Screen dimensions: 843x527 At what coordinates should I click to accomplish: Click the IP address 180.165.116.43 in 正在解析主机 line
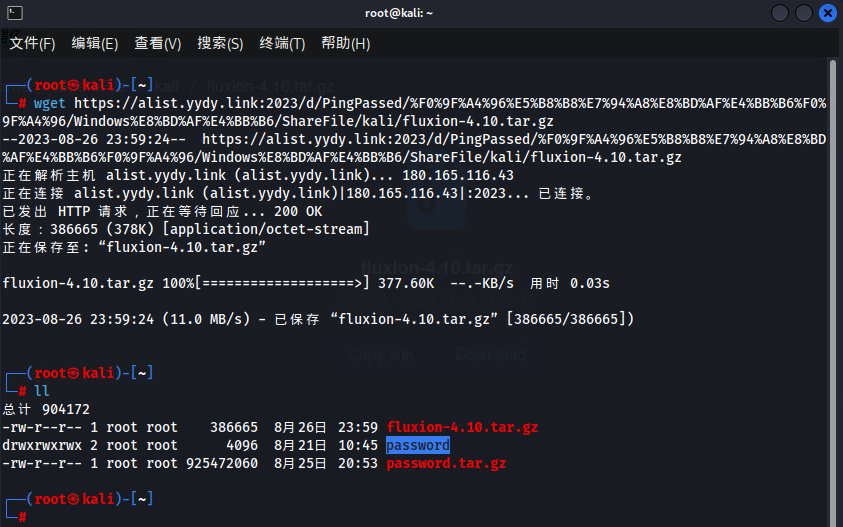458,175
